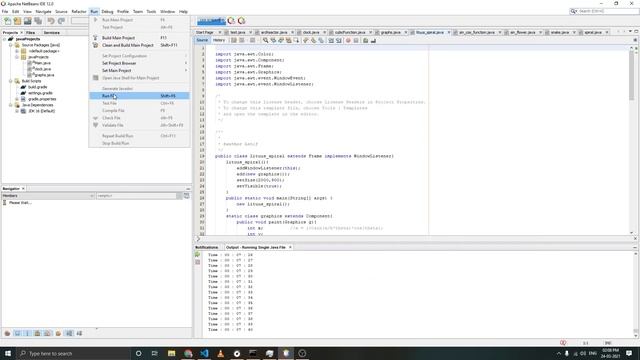Click the New File toolbar icon

click(x=7, y=21)
